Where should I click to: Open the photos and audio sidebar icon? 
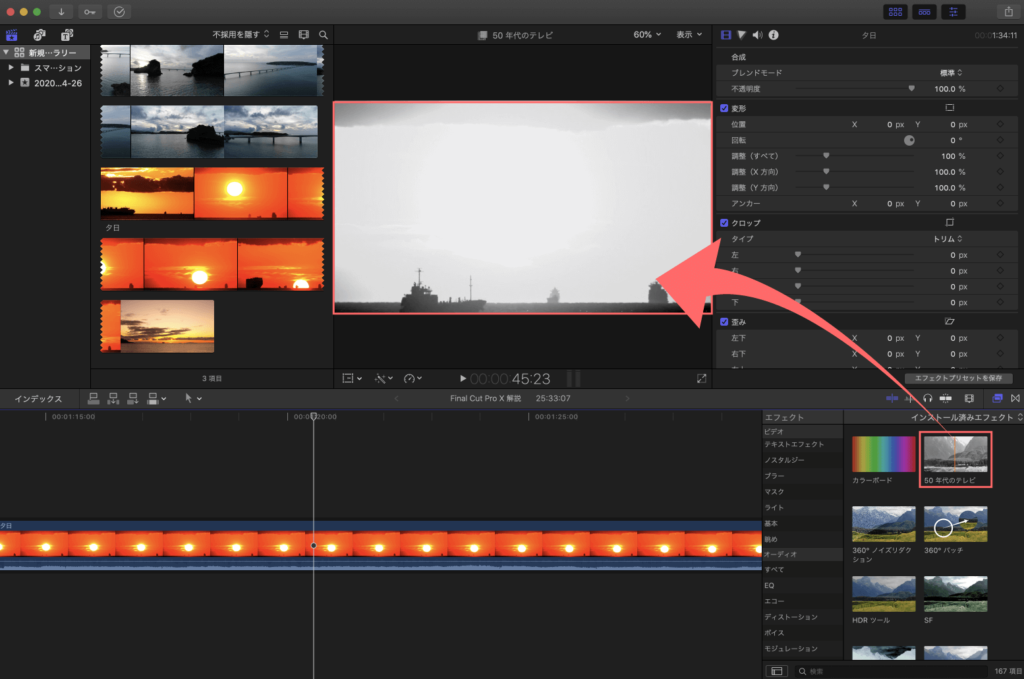pos(39,35)
